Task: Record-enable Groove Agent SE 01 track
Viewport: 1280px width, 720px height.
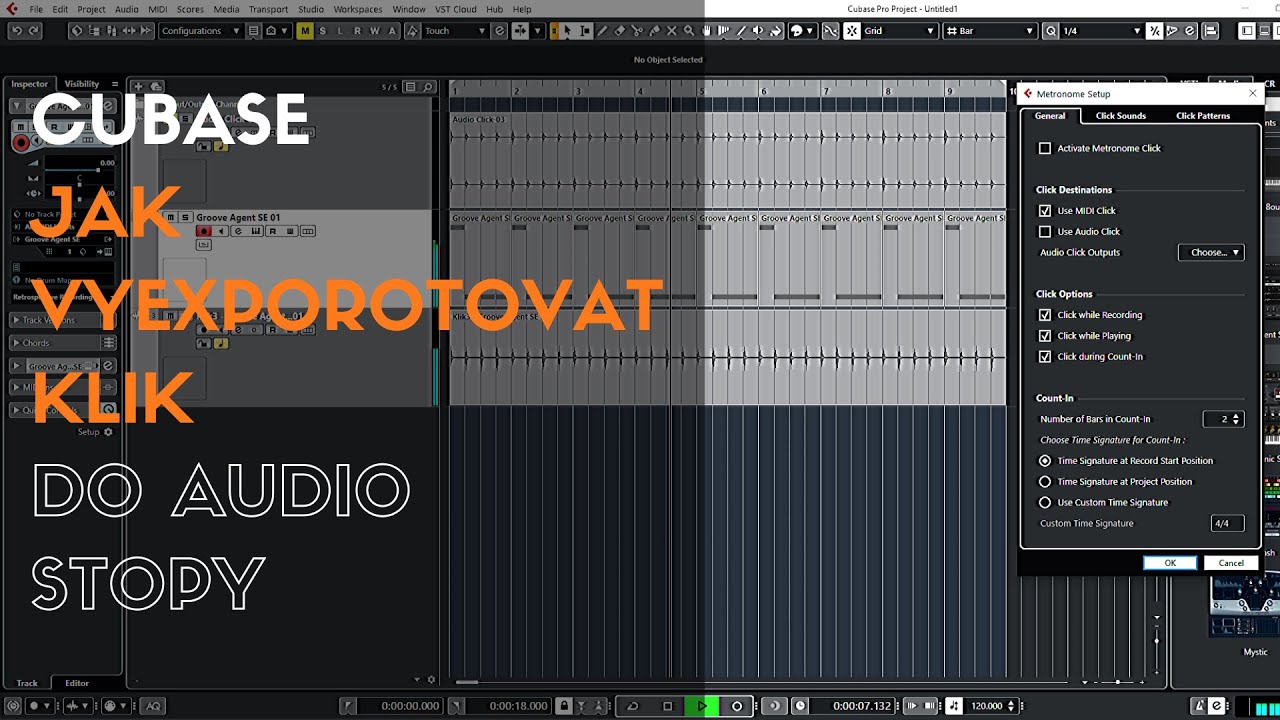Action: pos(204,231)
